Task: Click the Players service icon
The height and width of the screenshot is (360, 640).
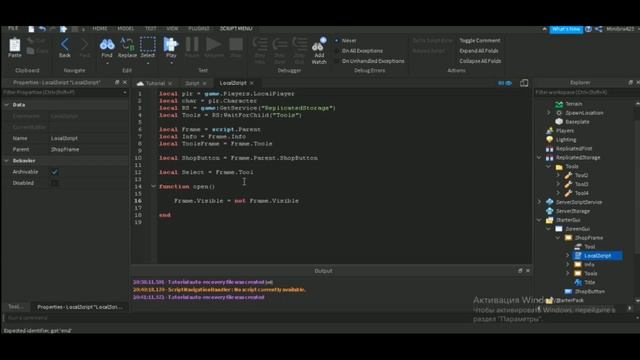Action: pyautogui.click(x=550, y=131)
